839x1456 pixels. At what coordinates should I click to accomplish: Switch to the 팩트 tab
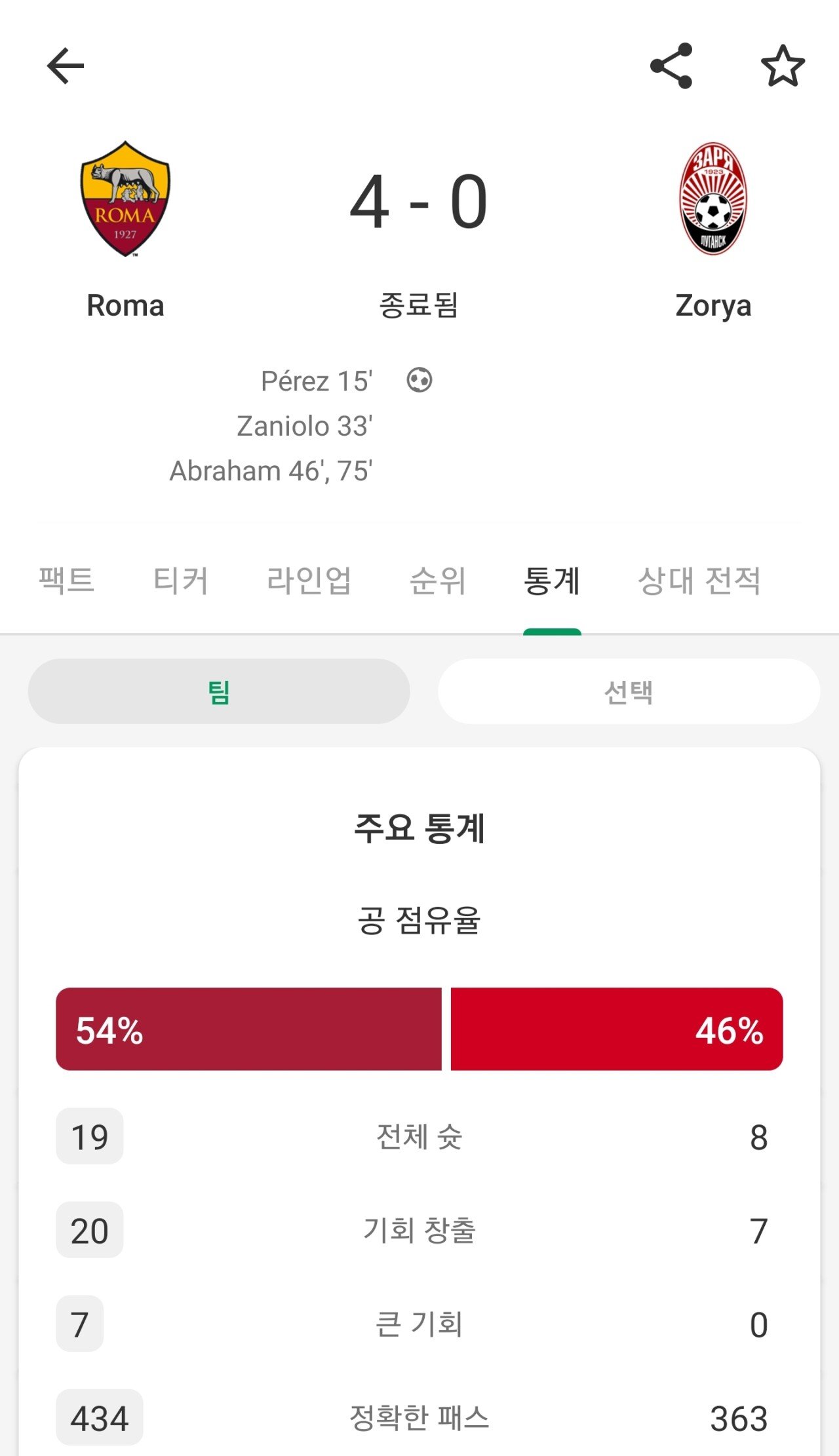tap(66, 580)
